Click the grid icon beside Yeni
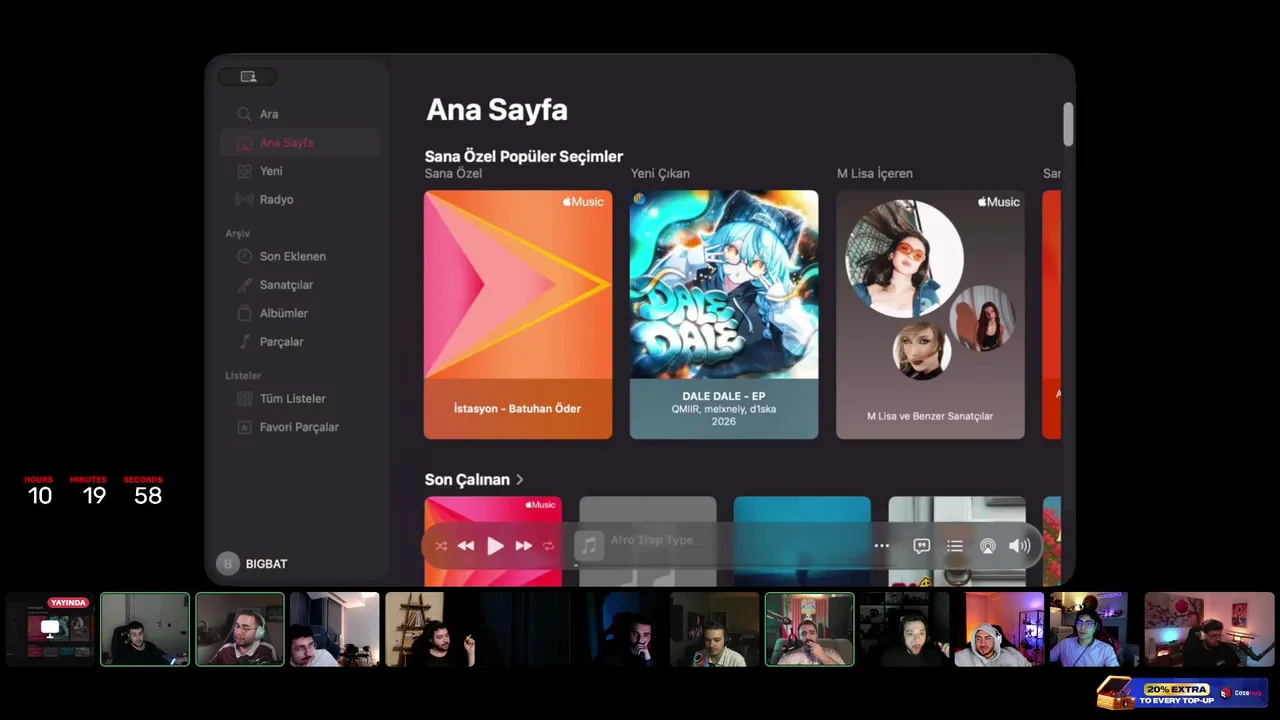Image resolution: width=1280 pixels, height=720 pixels. pyautogui.click(x=244, y=171)
